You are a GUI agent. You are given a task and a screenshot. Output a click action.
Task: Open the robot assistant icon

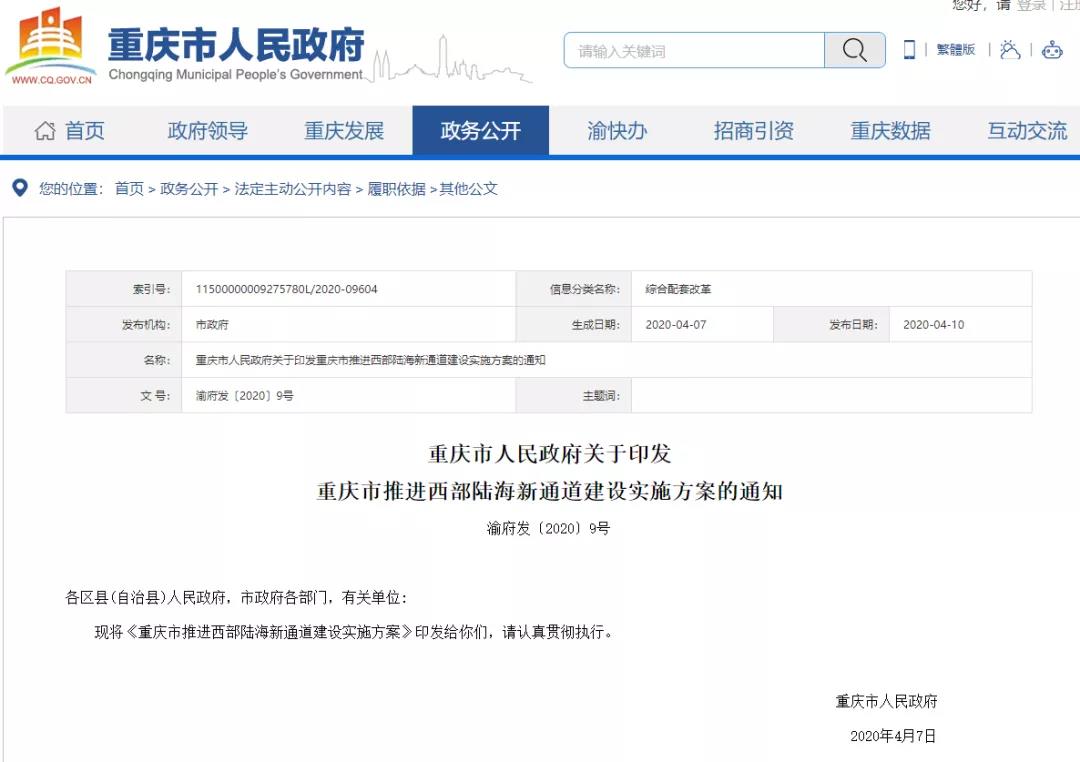(1052, 50)
